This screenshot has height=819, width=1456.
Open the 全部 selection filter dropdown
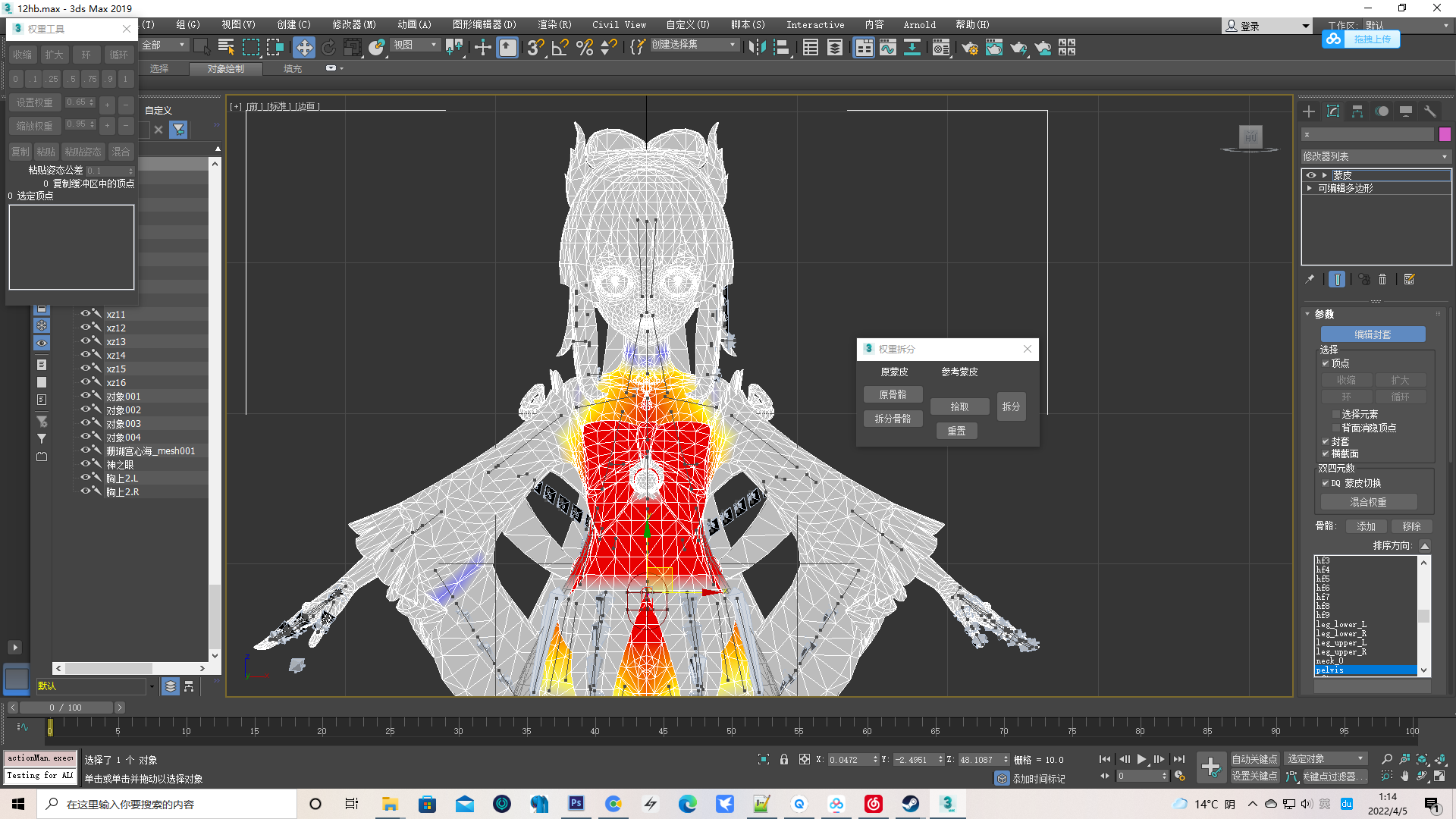click(x=164, y=45)
